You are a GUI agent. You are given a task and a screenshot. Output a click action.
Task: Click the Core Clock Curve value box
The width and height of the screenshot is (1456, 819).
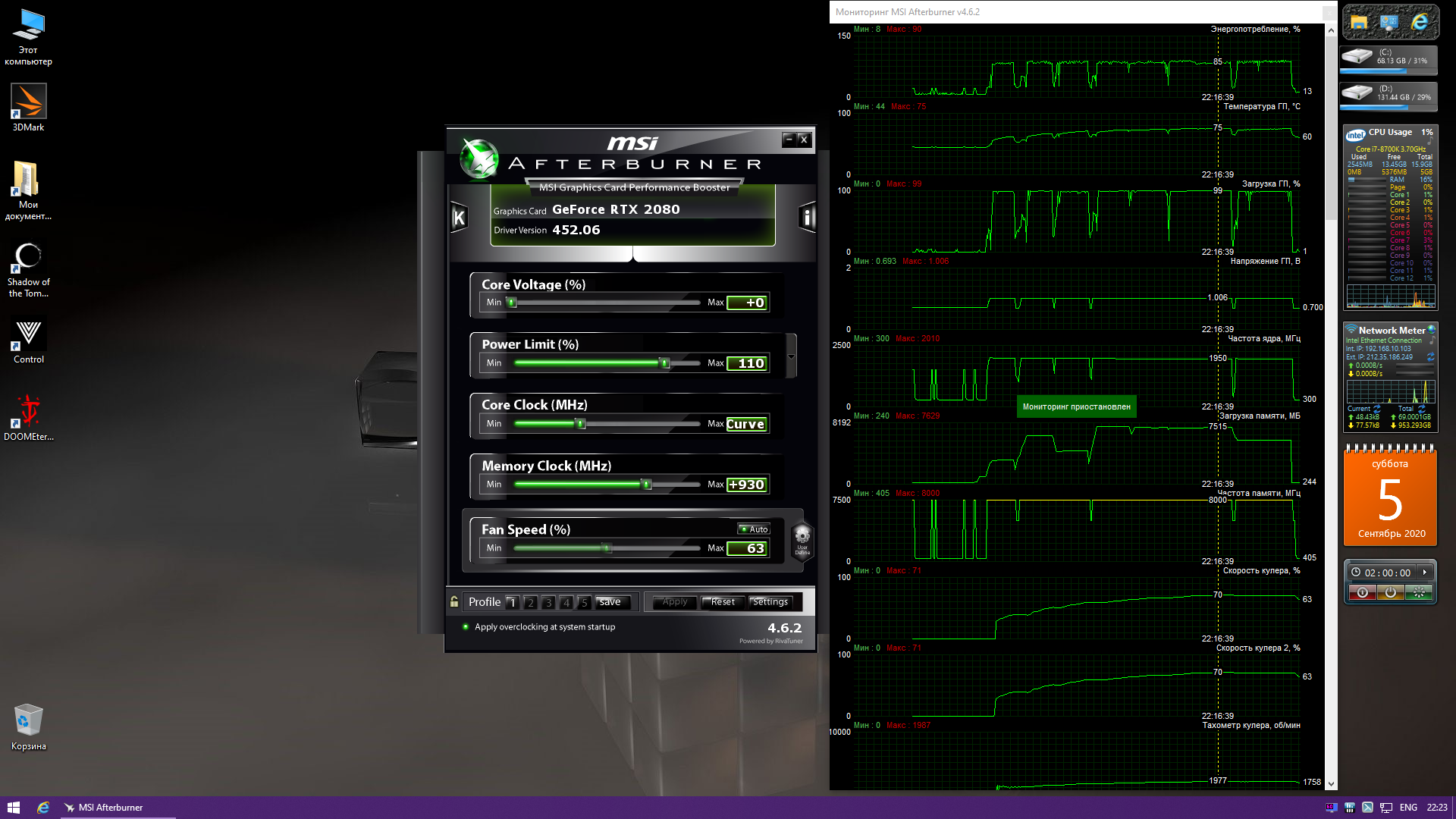click(746, 424)
